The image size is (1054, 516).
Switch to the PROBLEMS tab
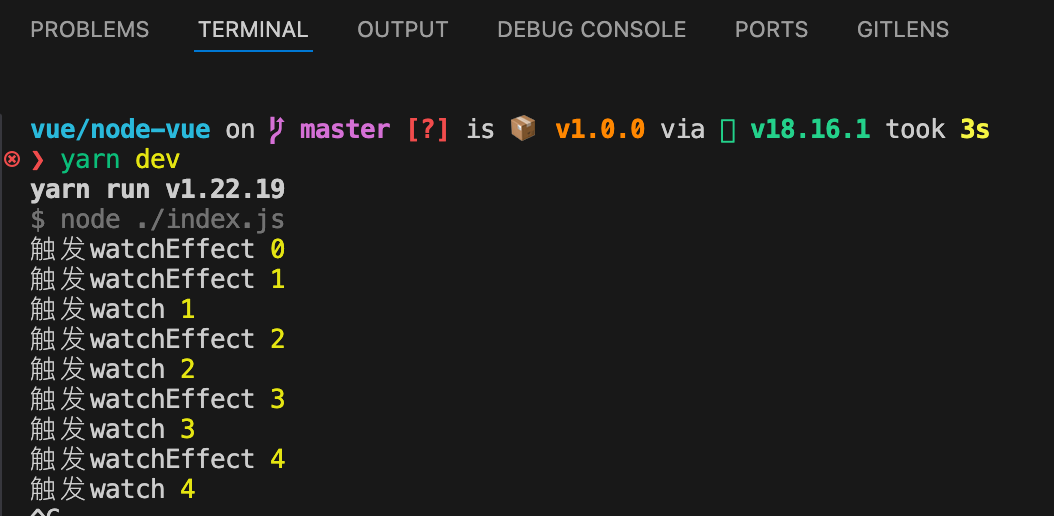click(x=89, y=30)
